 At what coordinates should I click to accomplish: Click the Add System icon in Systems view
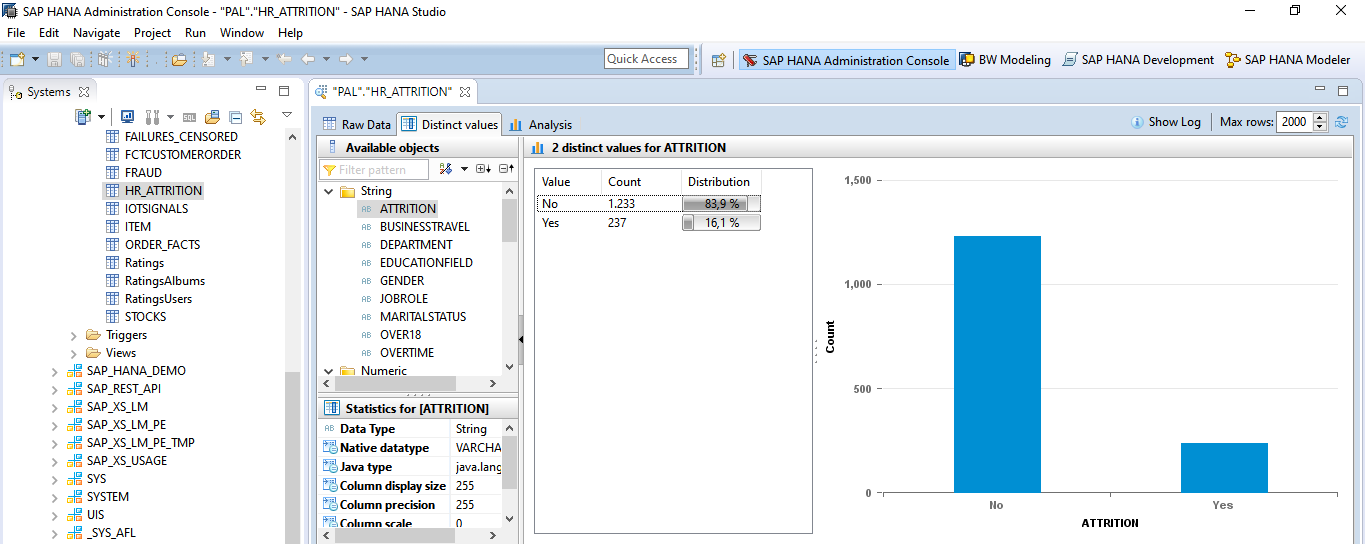point(84,117)
